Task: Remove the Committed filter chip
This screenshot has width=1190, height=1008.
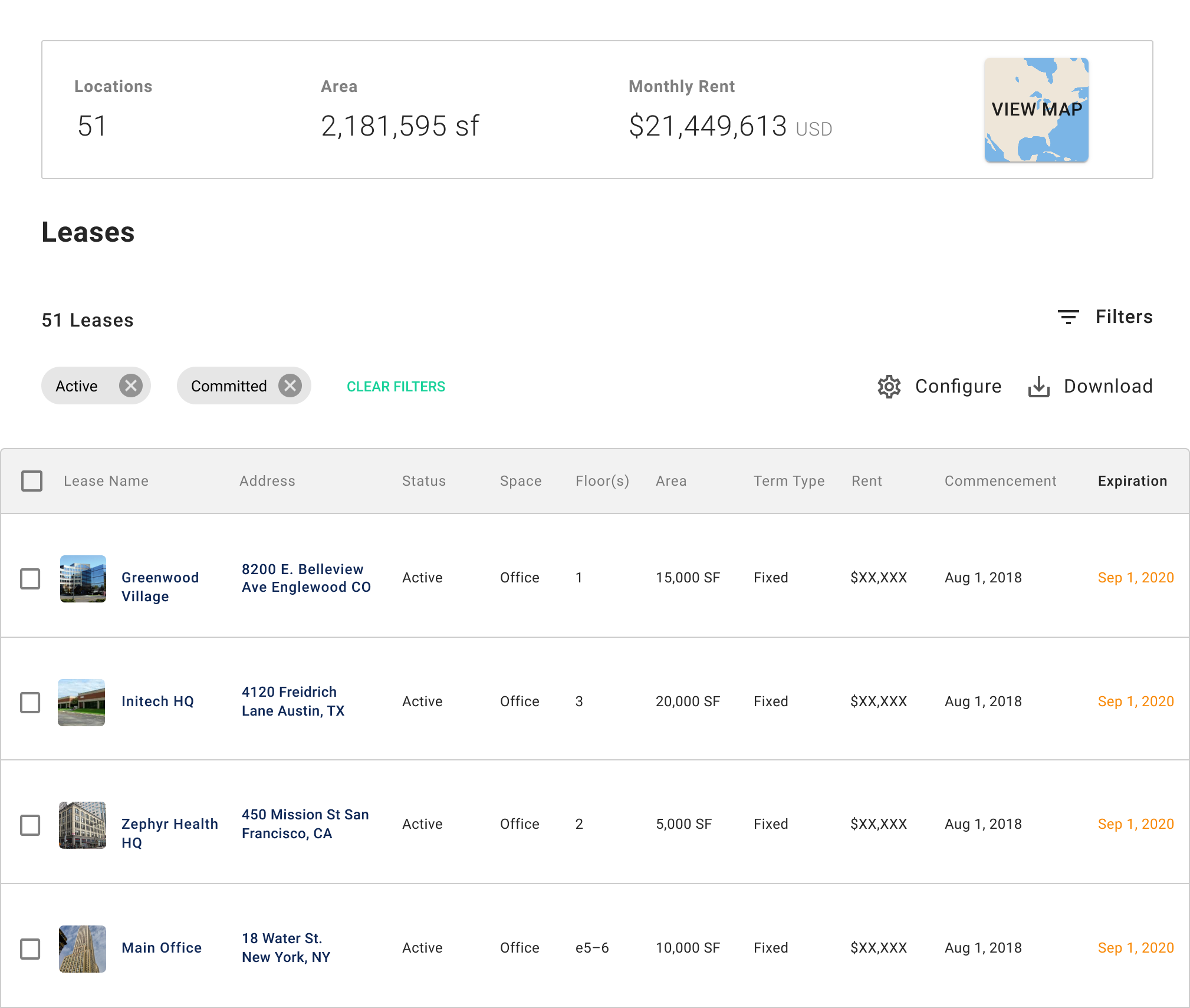Action: click(x=290, y=386)
